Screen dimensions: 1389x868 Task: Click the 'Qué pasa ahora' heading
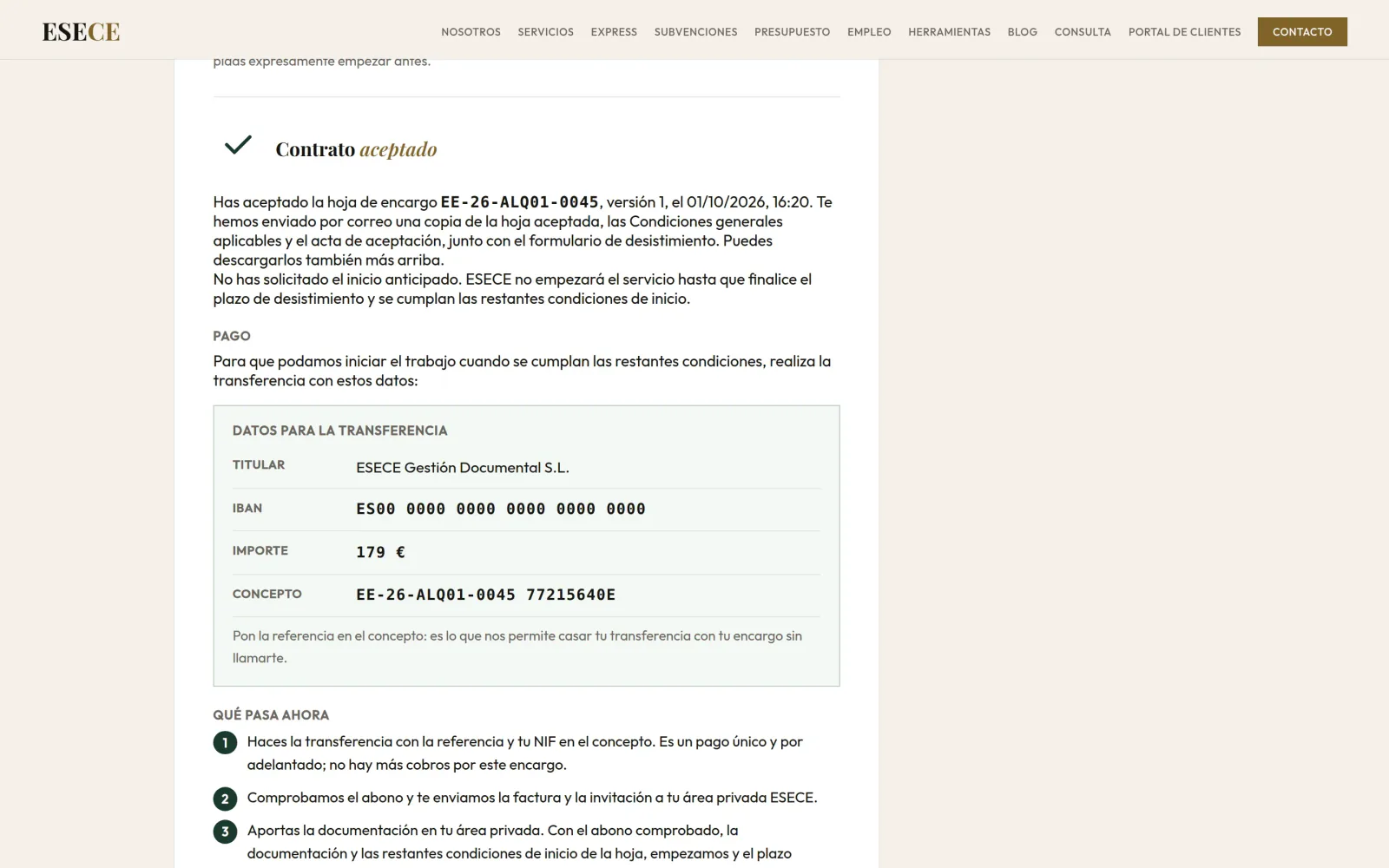[271, 715]
